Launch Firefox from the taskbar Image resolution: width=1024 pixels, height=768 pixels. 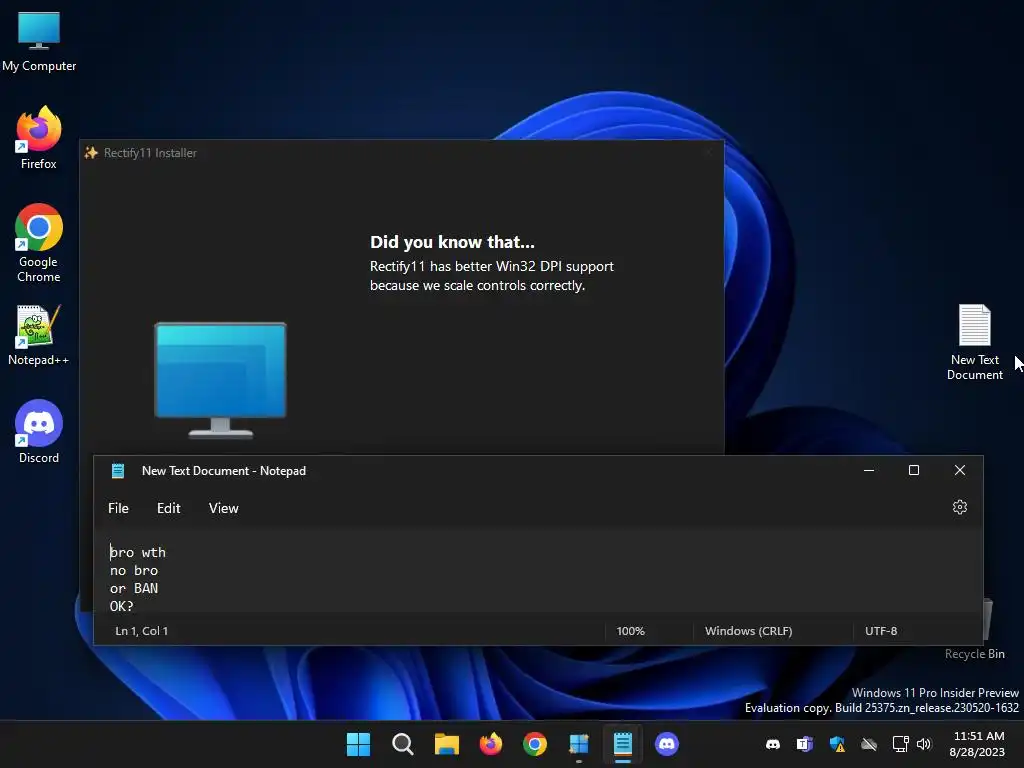[x=490, y=744]
